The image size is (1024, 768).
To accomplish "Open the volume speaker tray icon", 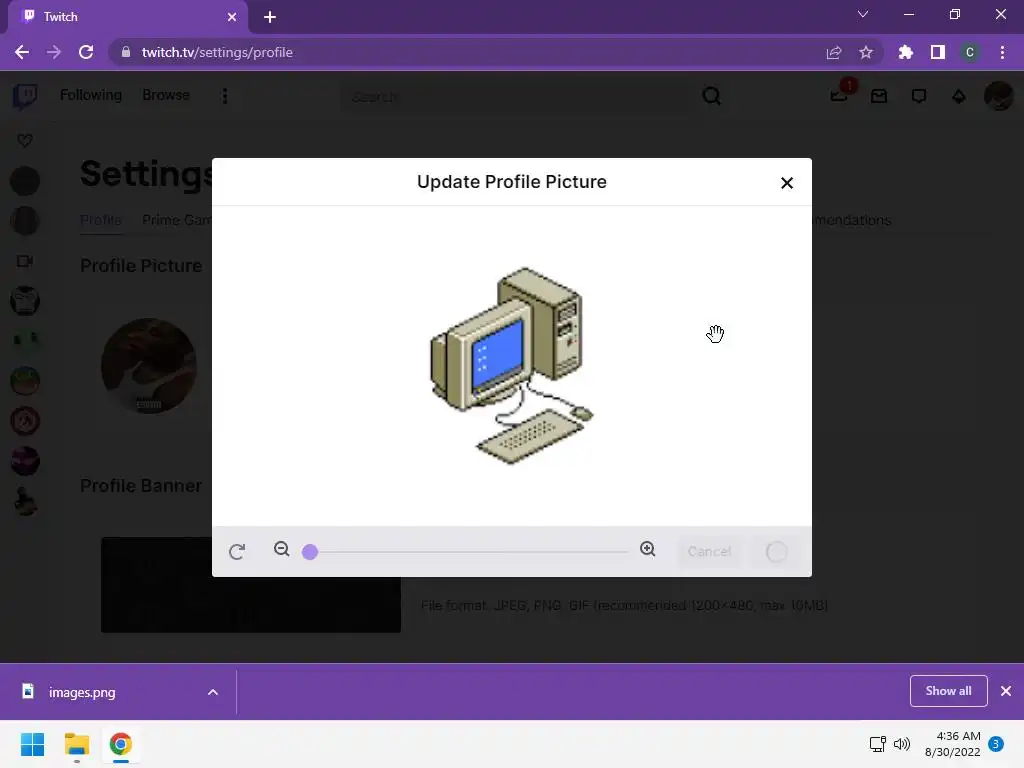I will pyautogui.click(x=902, y=744).
